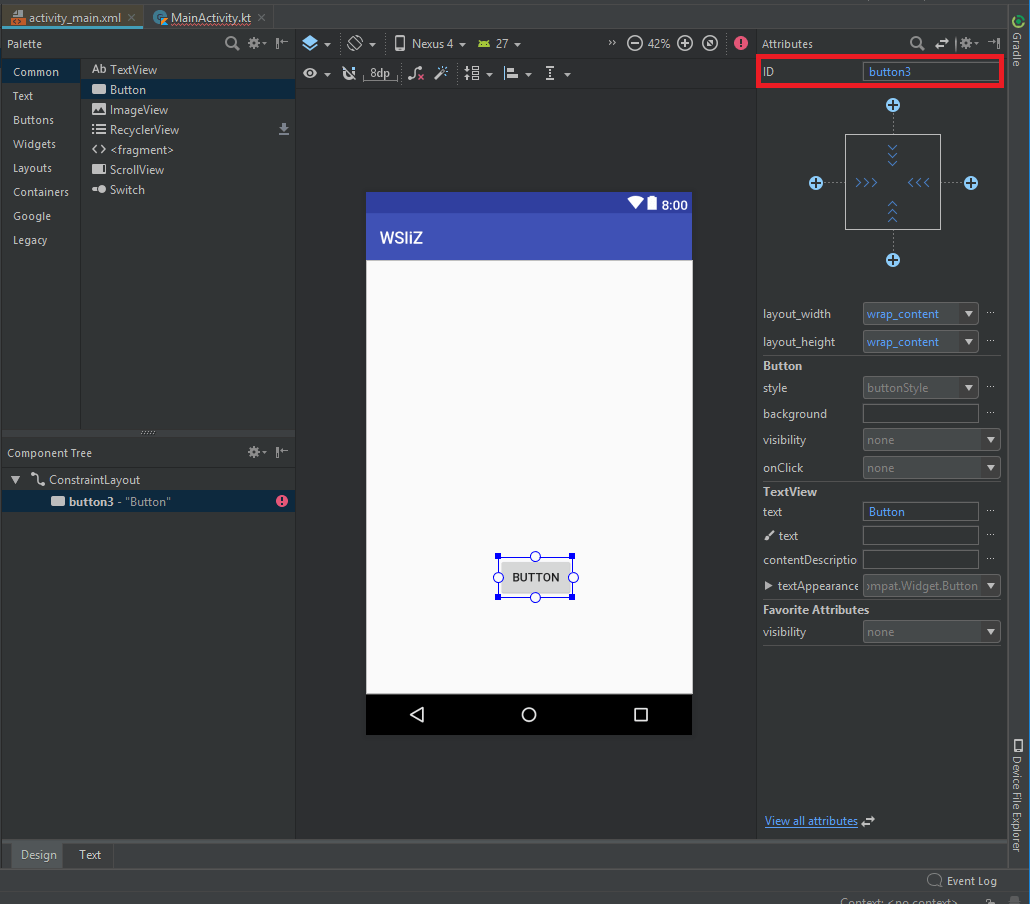Screen dimensions: 1030x904
Task: Download RecyclerView dependency icon
Action: tap(284, 129)
